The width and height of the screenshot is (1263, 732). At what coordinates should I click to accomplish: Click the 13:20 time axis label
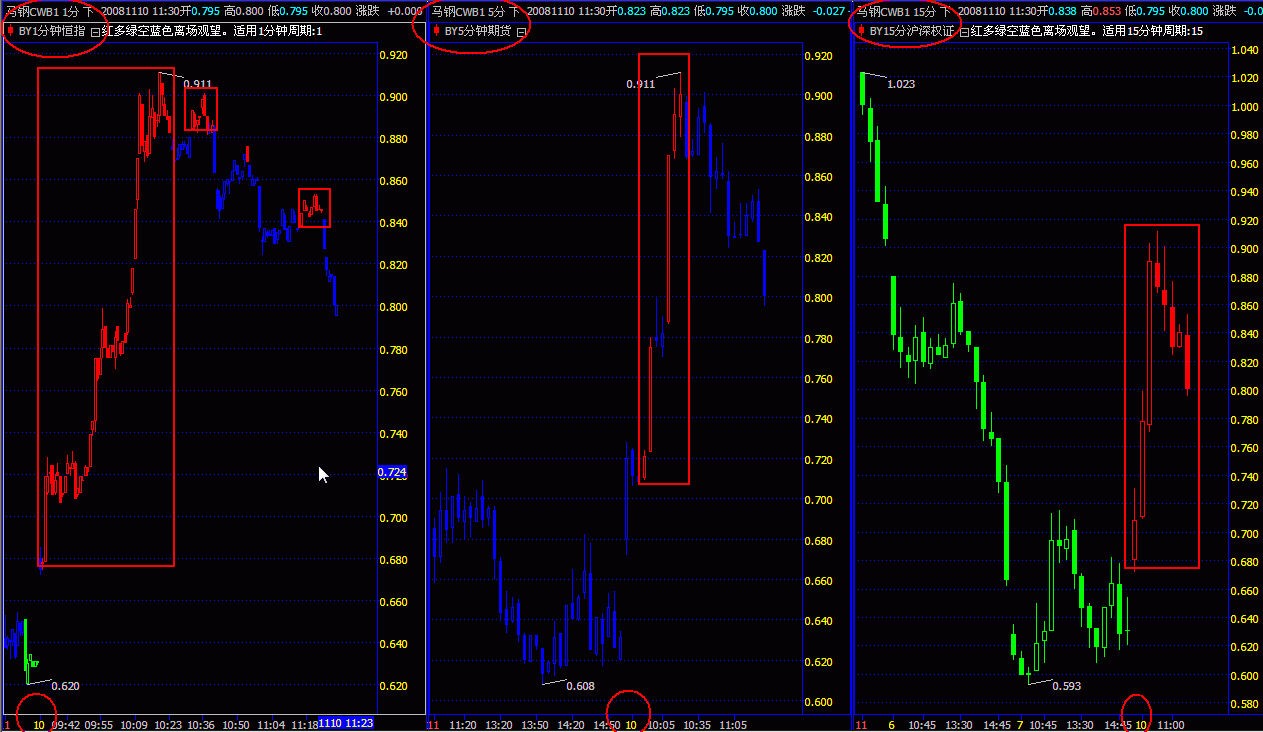[501, 723]
